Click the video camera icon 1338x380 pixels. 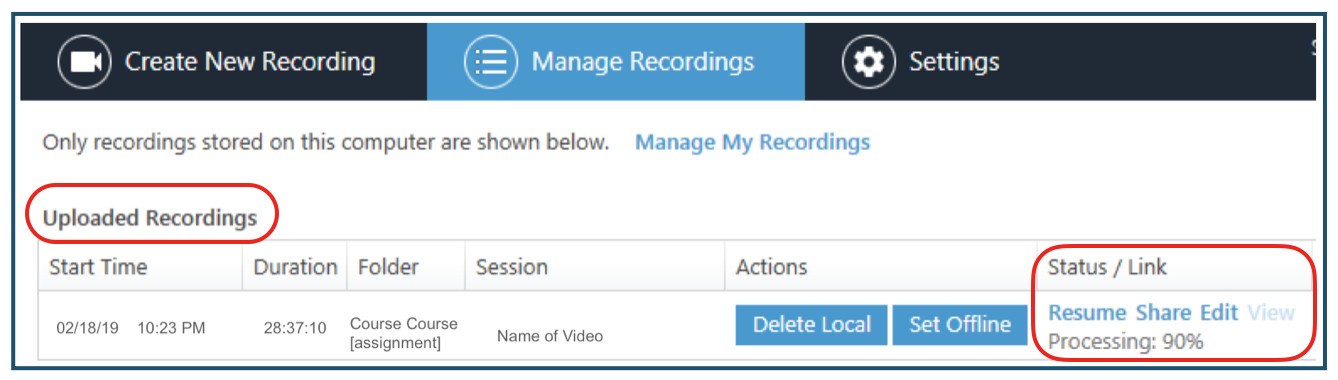(x=84, y=62)
